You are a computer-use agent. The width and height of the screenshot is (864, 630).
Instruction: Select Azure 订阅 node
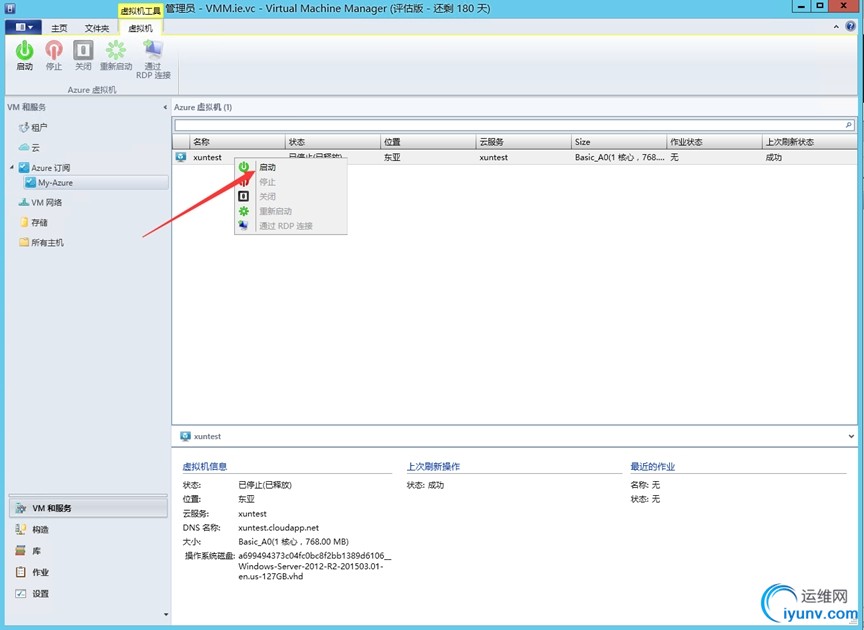click(44, 168)
